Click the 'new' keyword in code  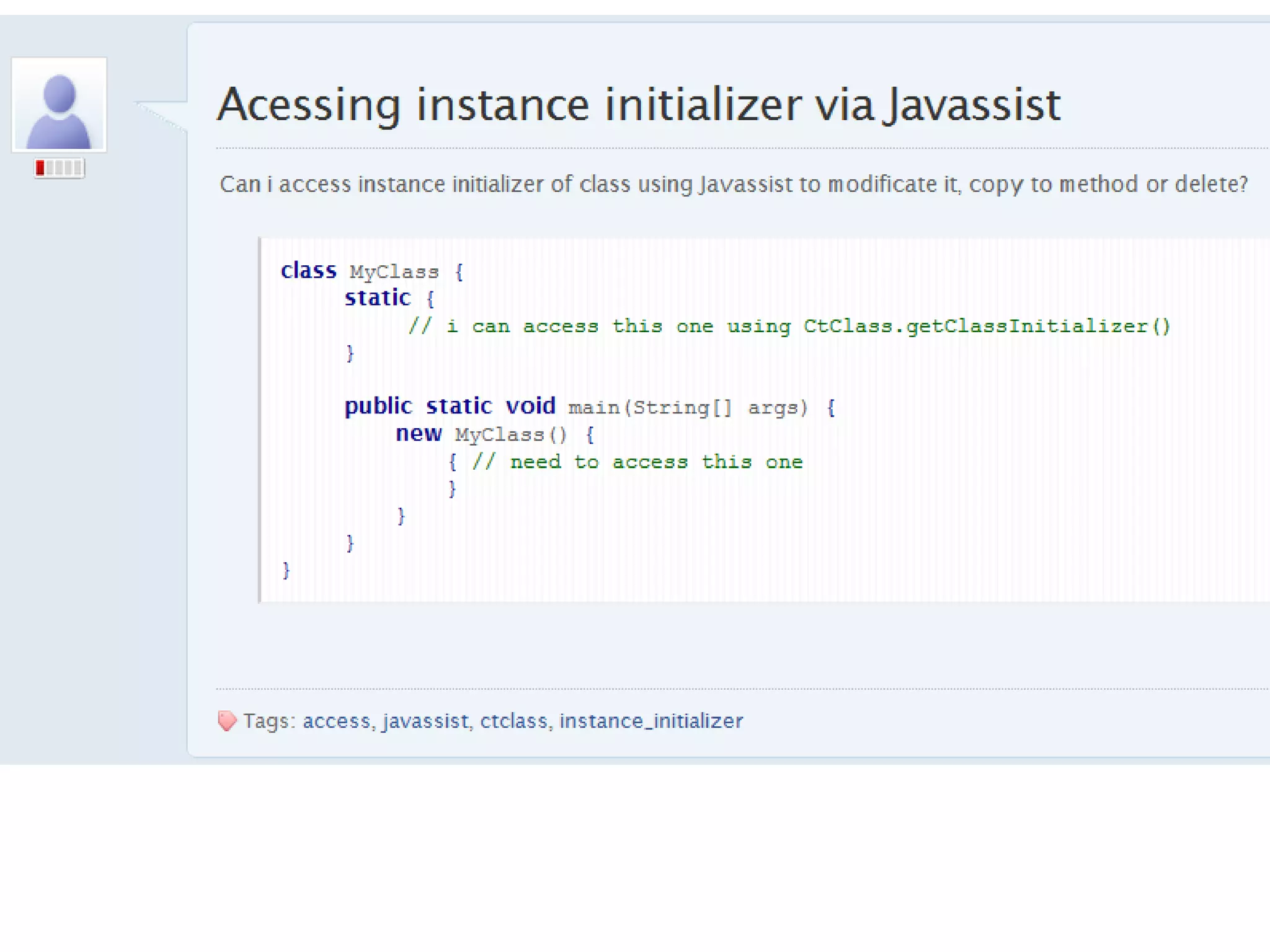click(419, 433)
